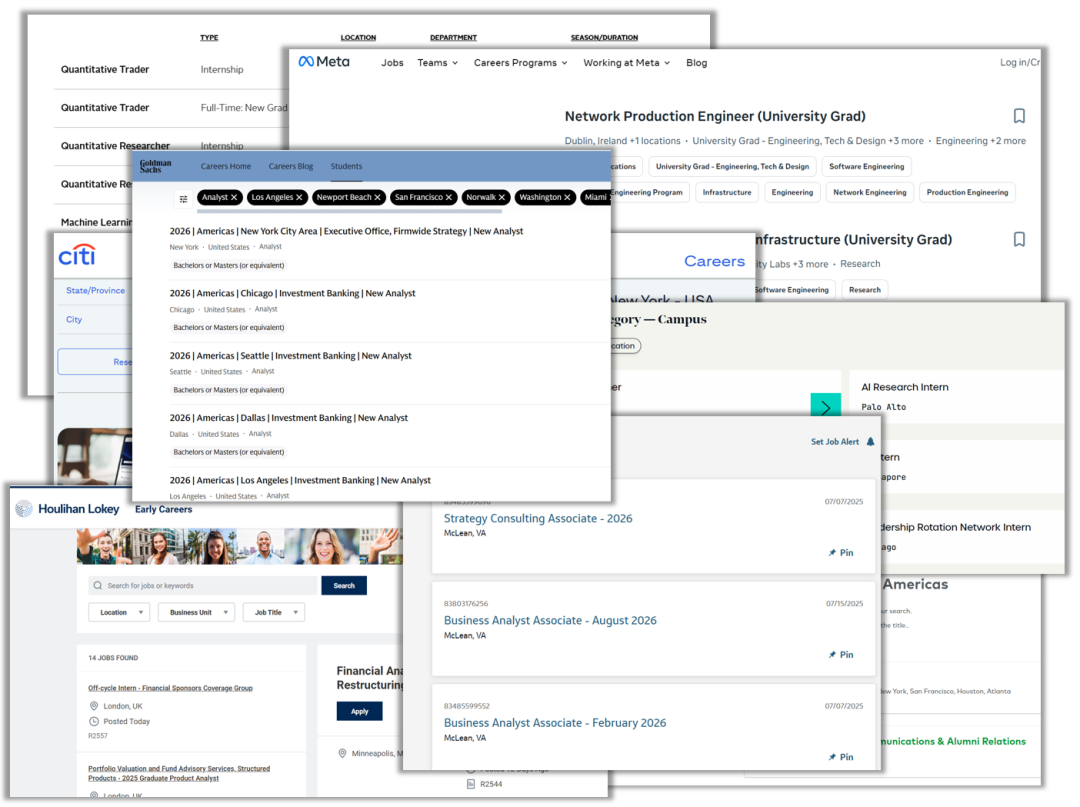Remove the Newport Beach filter chip
The height and width of the screenshot is (807, 1080).
point(377,198)
